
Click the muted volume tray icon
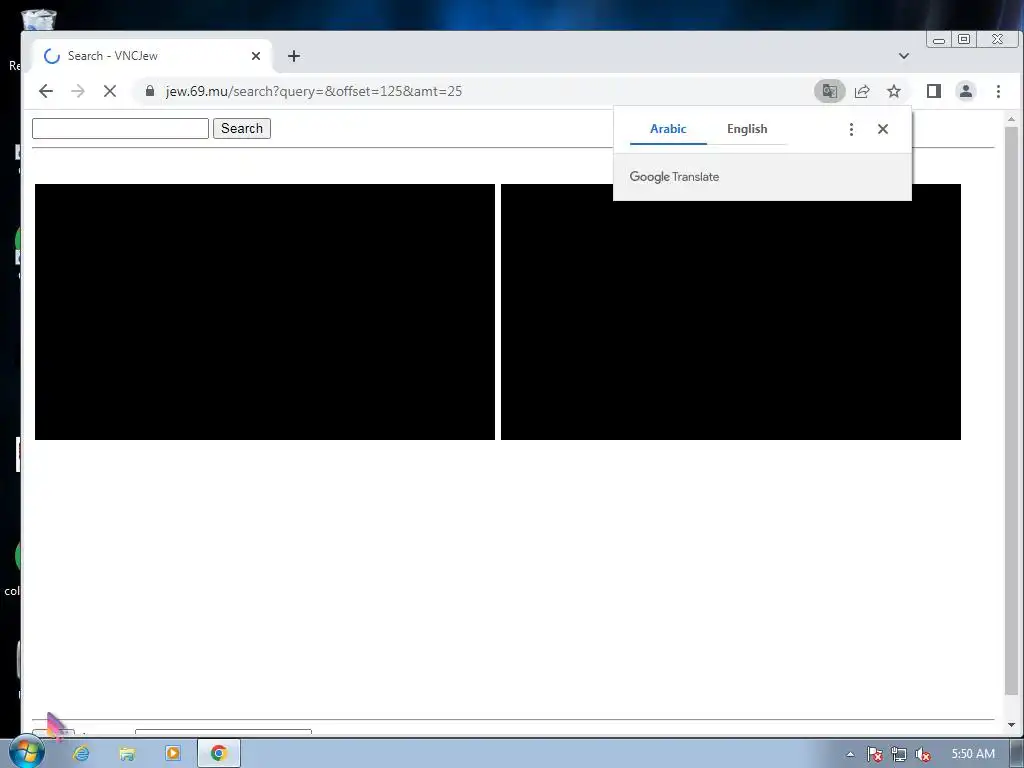923,754
